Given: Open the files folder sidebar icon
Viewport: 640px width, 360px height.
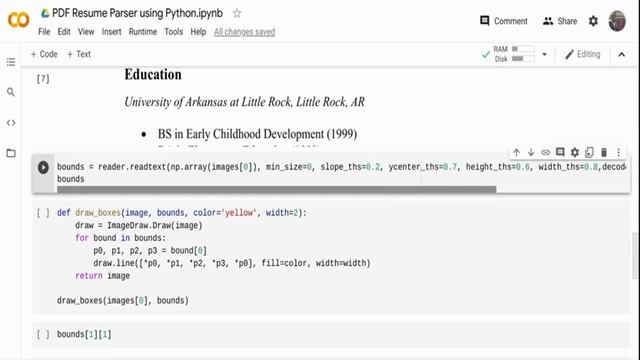Looking at the screenshot, I should [x=11, y=153].
